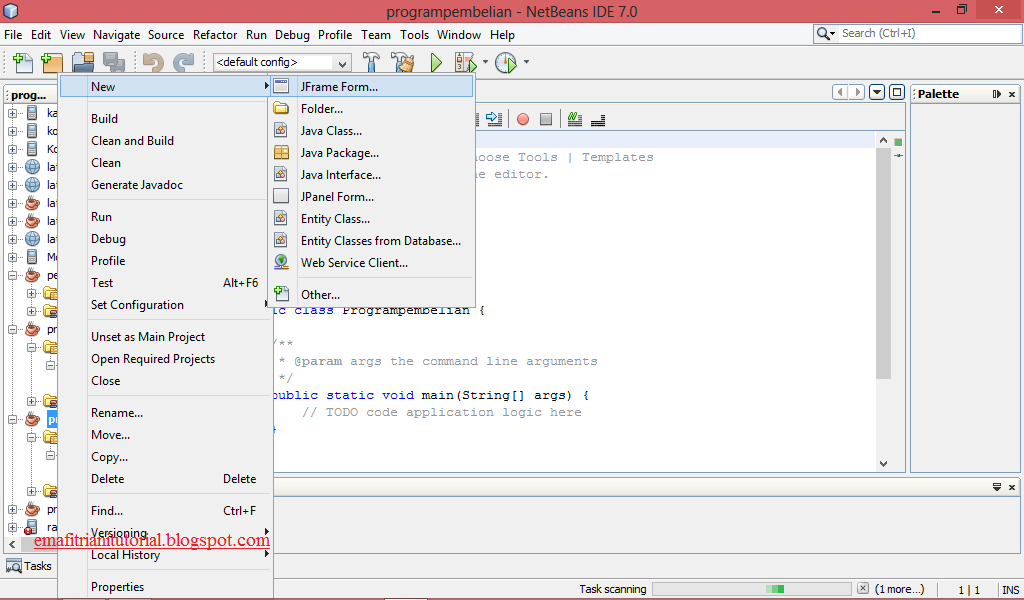
Task: Click the Profile Project clock icon
Action: pos(507,62)
